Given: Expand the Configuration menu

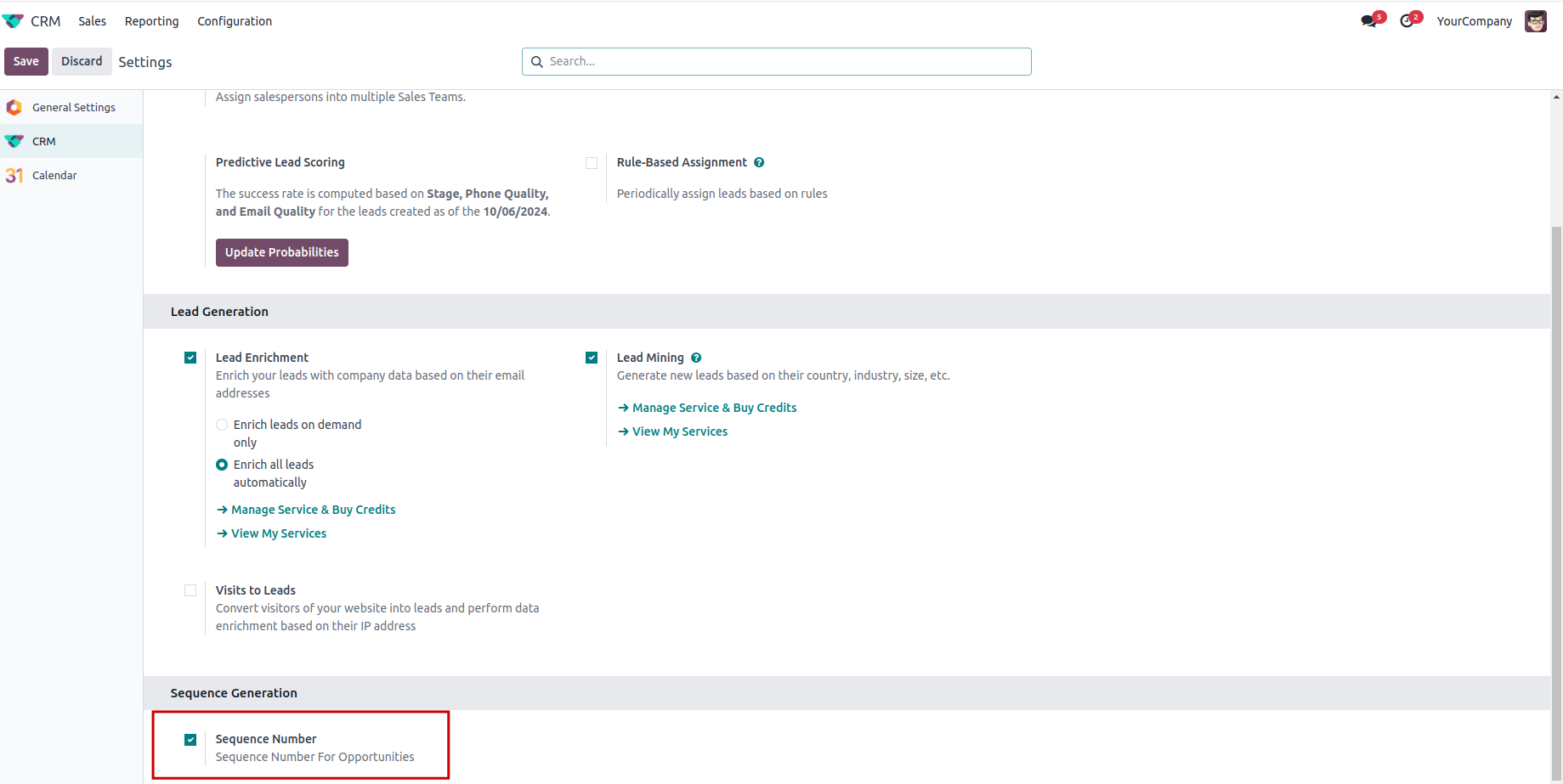Looking at the screenshot, I should tap(235, 21).
